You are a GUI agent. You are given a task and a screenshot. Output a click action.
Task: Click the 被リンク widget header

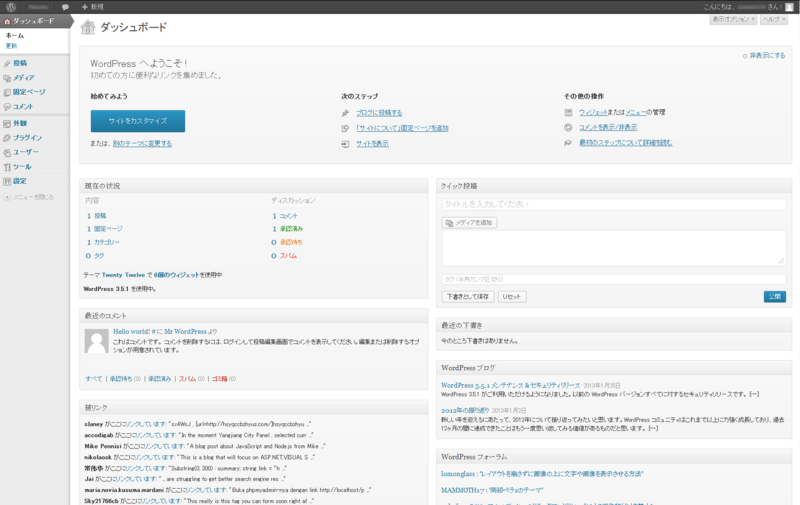[254, 408]
